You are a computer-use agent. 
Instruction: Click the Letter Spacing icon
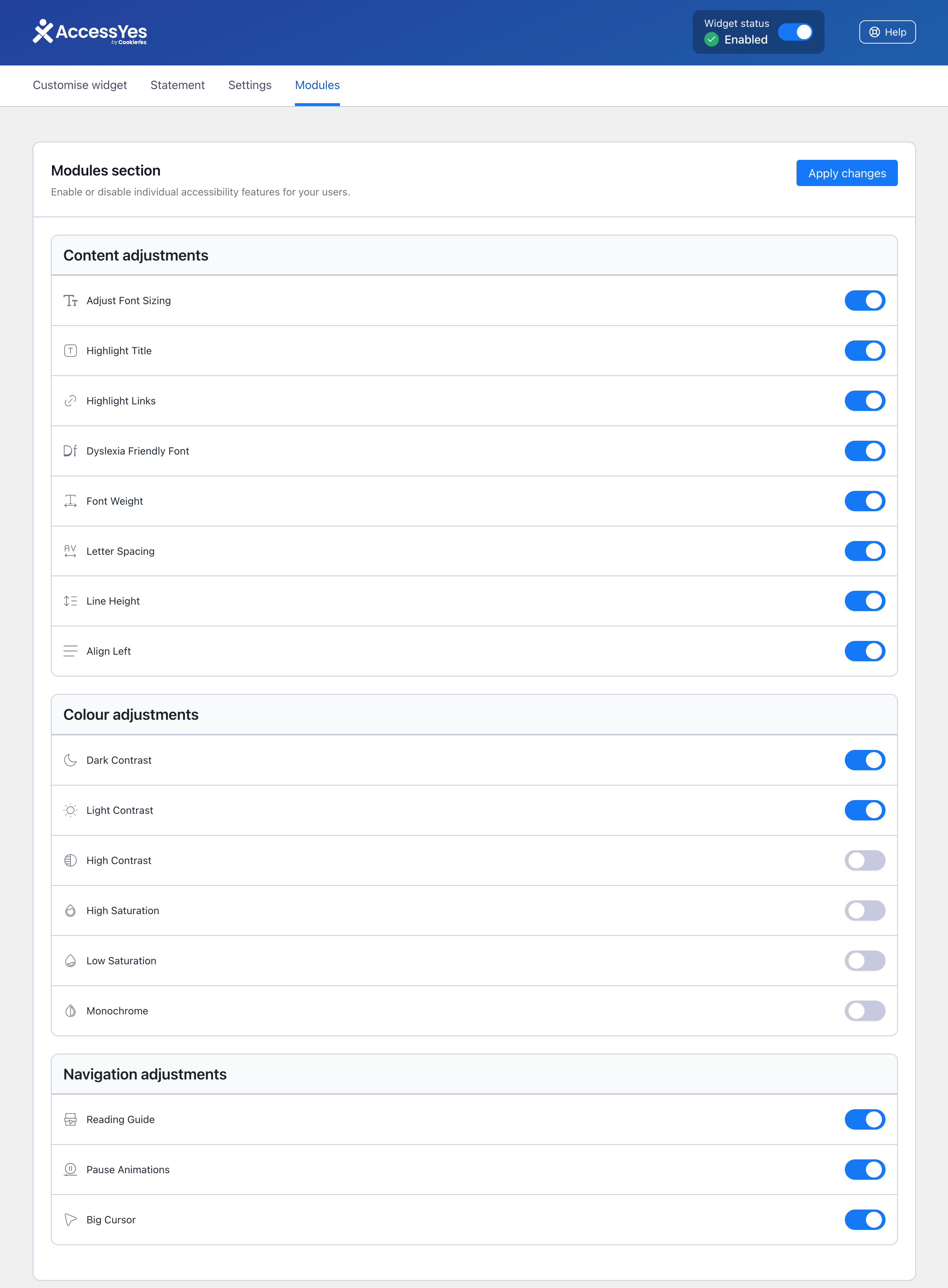coord(70,551)
